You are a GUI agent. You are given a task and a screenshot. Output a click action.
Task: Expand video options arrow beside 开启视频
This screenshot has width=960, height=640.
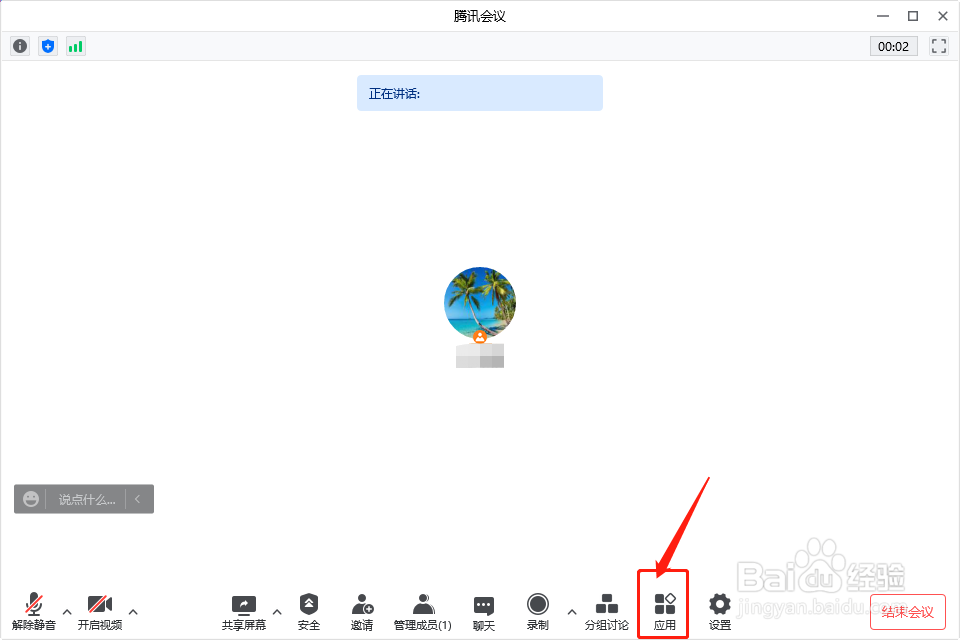click(133, 611)
